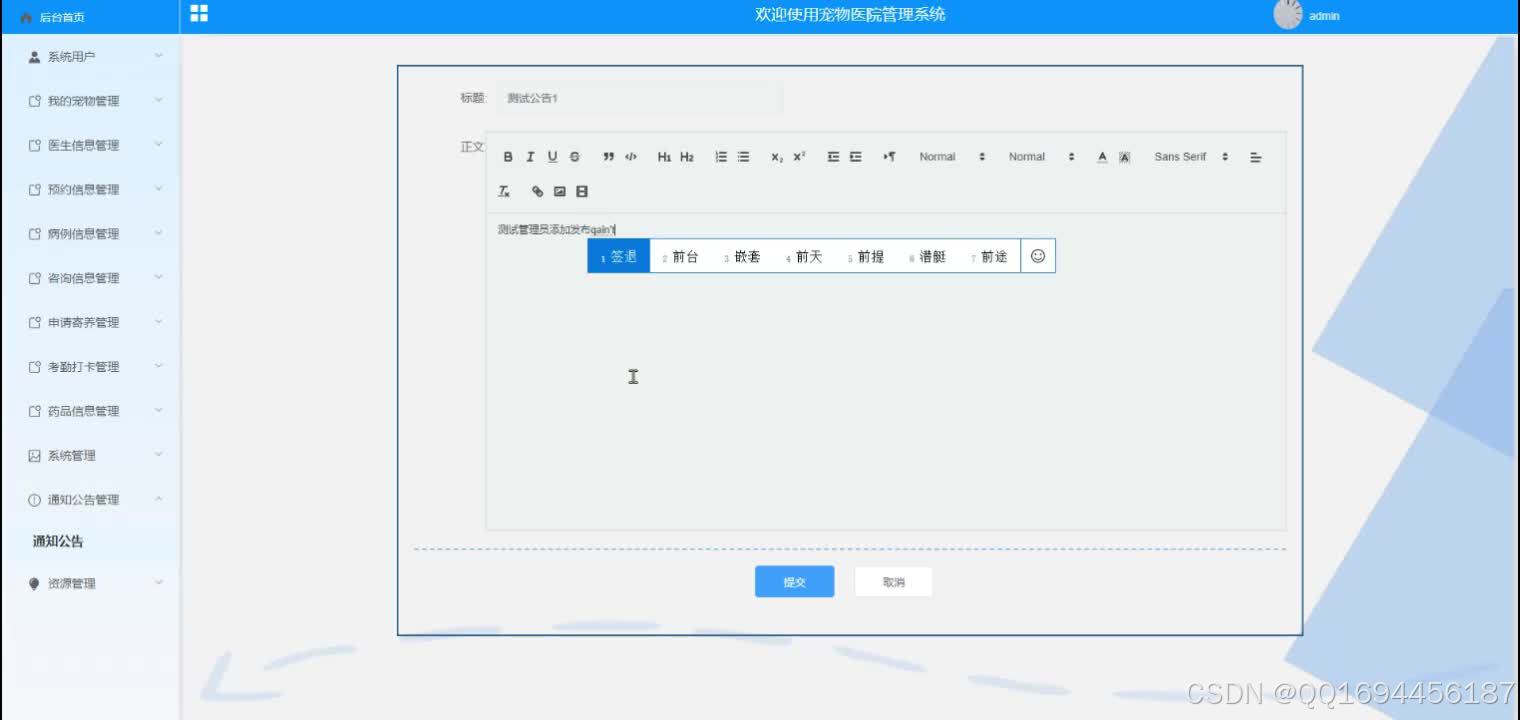Submit the notice with 提交

[x=794, y=582]
